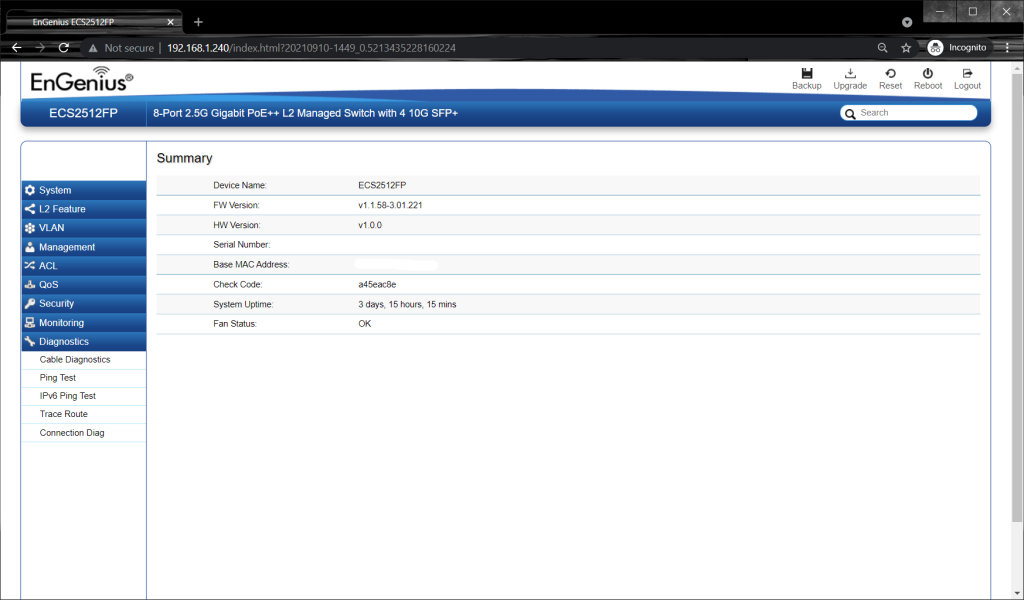The width and height of the screenshot is (1024, 600).
Task: Bookmark page using the star icon
Action: 906,48
